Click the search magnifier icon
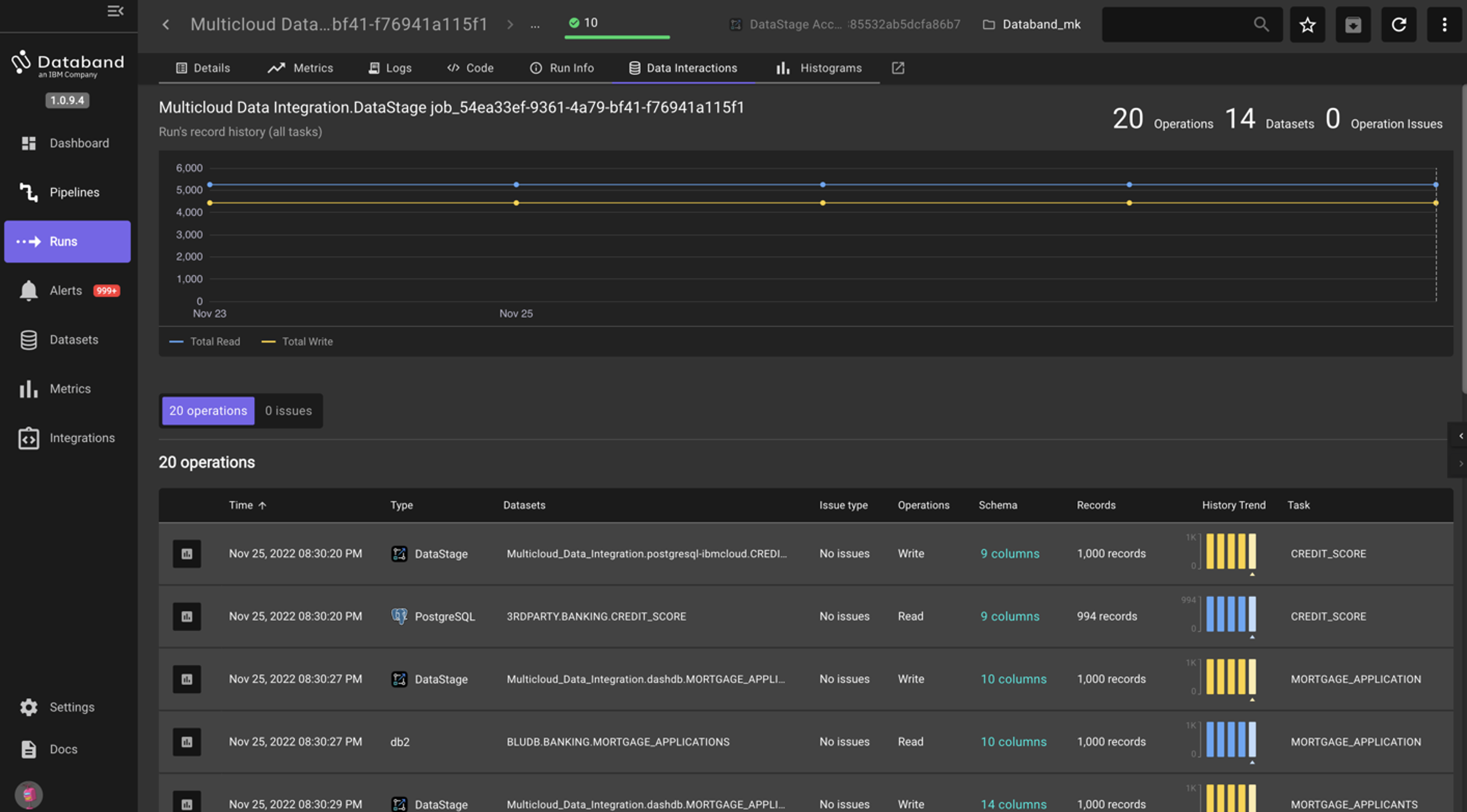Screen dimensions: 1467x812 (x=1261, y=25)
